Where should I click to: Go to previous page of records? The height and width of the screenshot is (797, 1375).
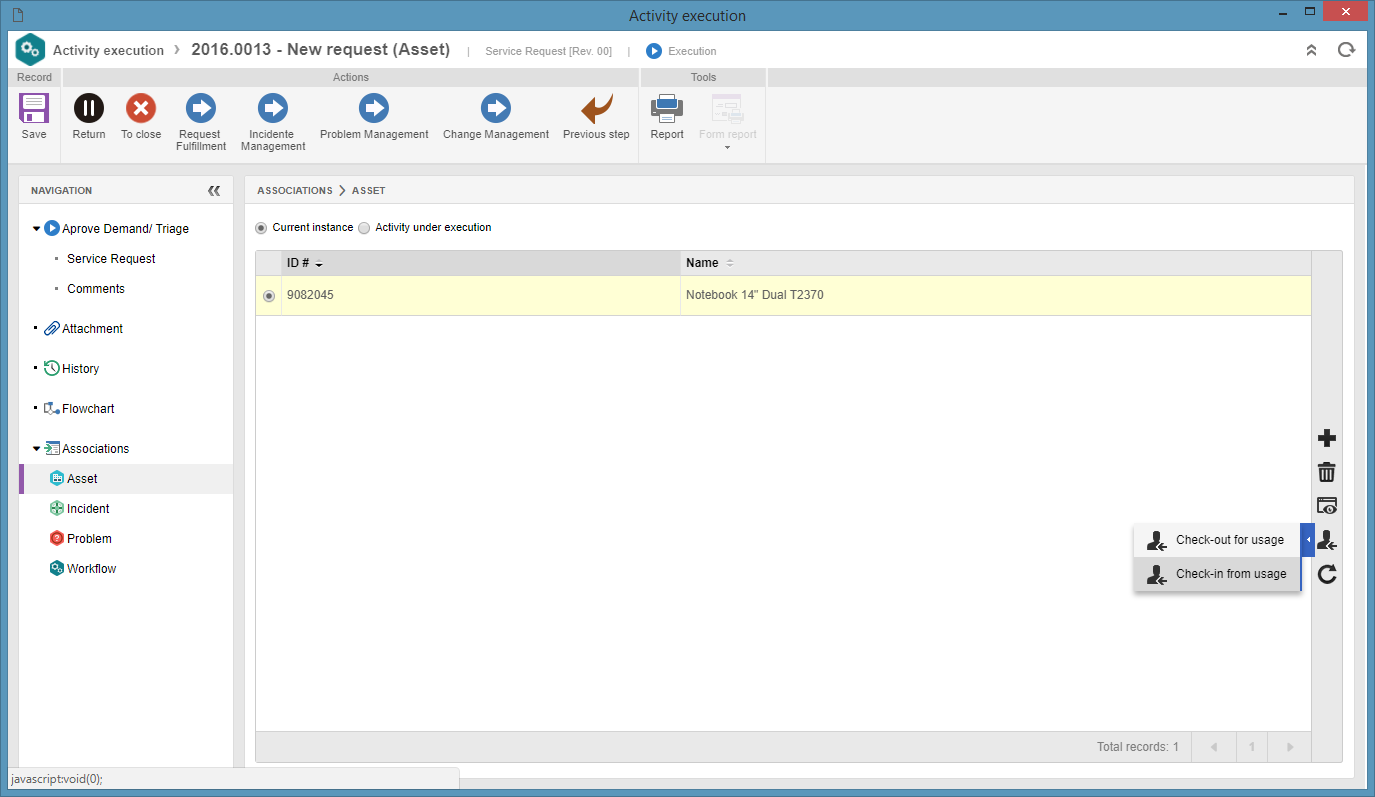(x=1214, y=747)
